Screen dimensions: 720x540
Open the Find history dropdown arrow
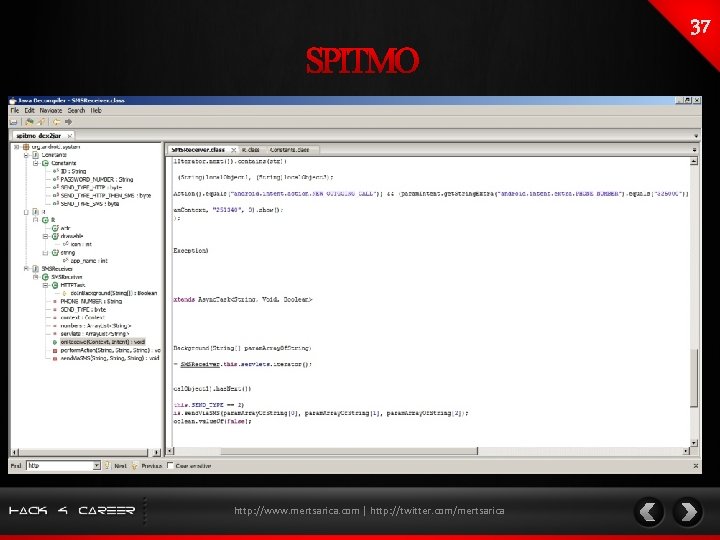(x=96, y=466)
